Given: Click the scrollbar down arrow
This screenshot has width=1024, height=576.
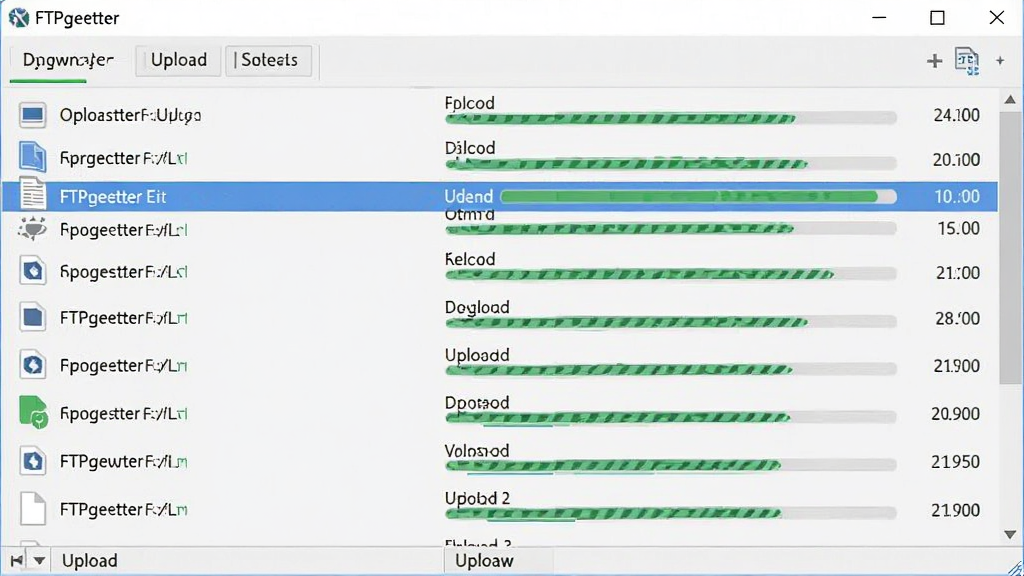Looking at the screenshot, I should (1010, 535).
